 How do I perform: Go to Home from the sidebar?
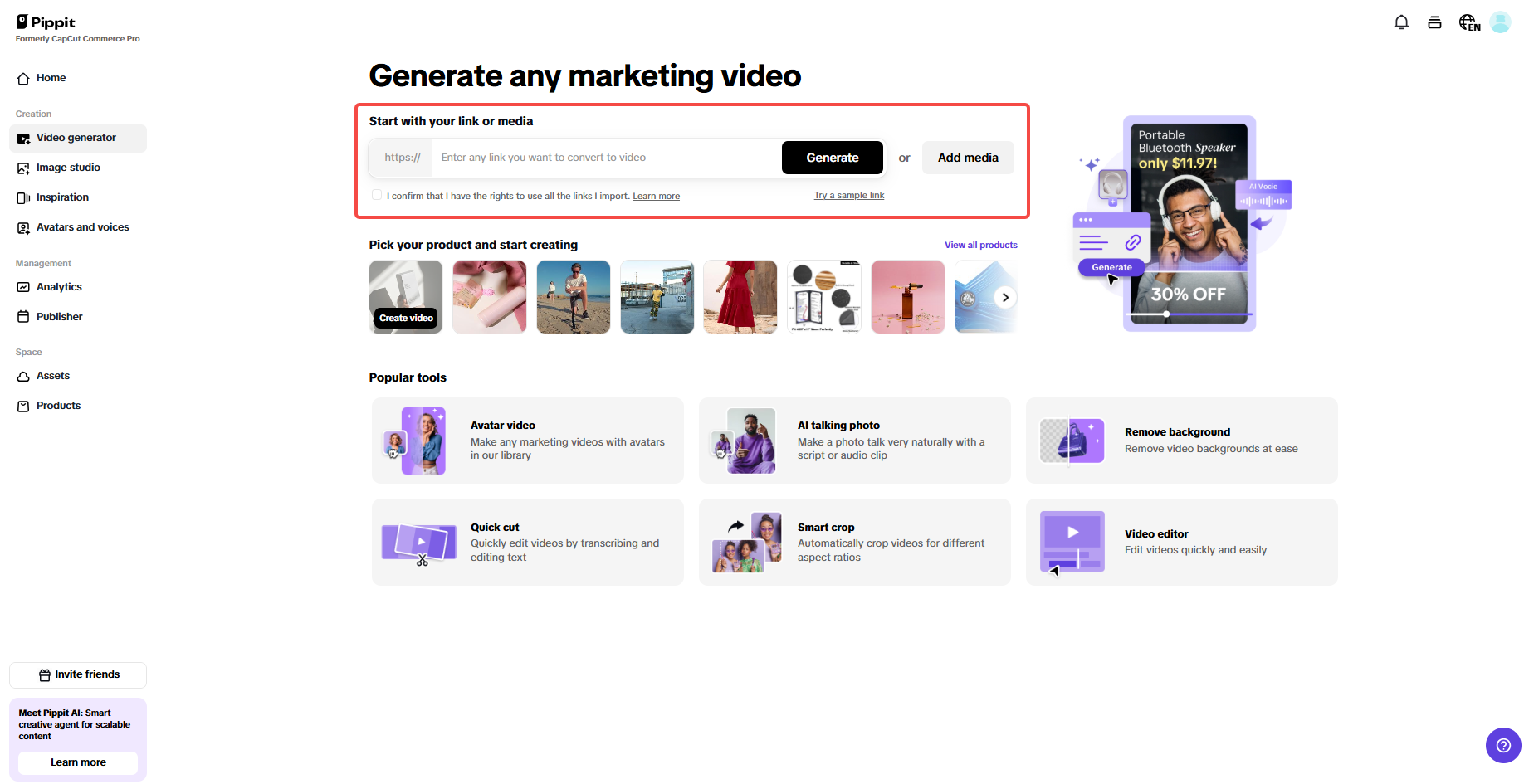pyautogui.click(x=50, y=78)
